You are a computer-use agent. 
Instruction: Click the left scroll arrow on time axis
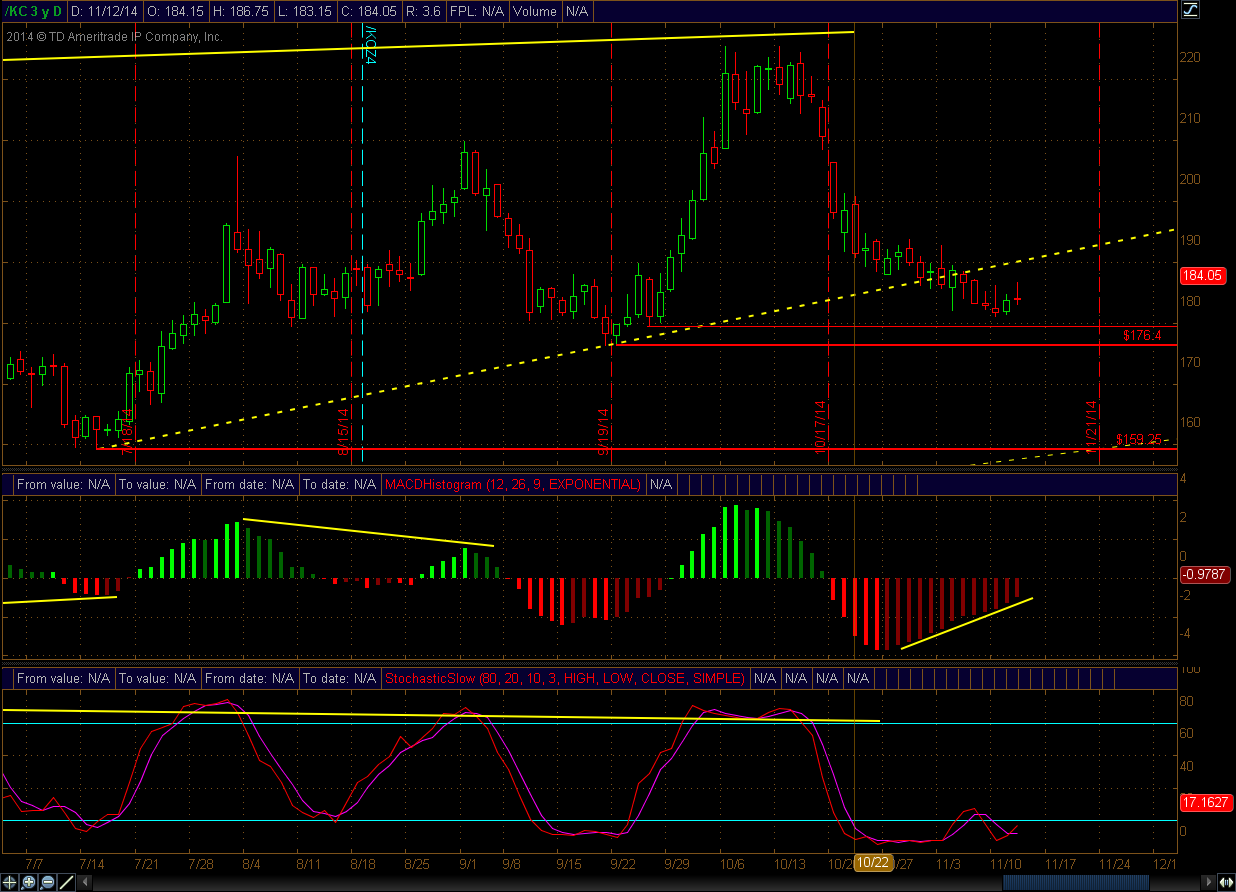coord(84,882)
